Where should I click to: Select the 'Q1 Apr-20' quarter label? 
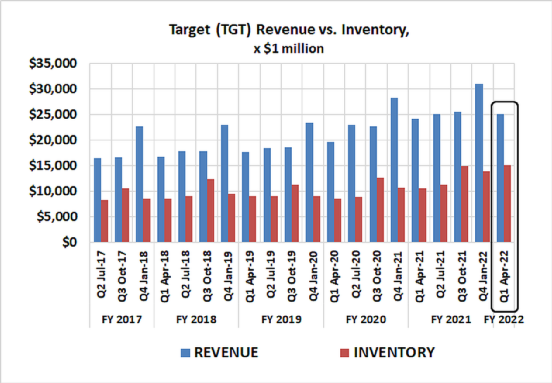[334, 276]
